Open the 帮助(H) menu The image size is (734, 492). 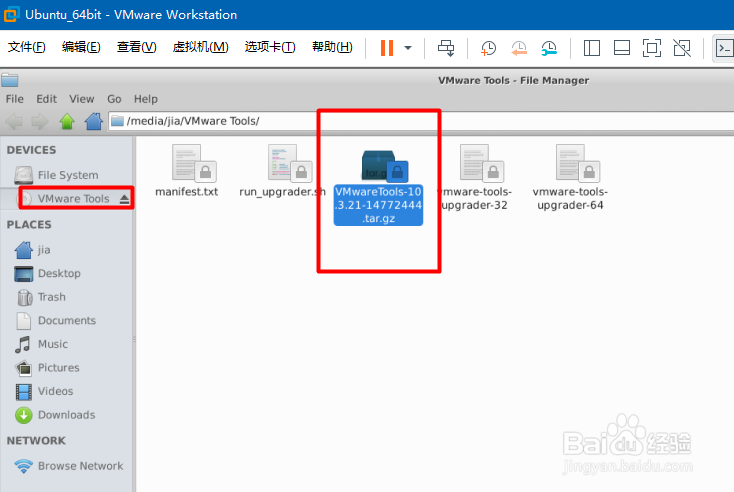click(x=332, y=47)
